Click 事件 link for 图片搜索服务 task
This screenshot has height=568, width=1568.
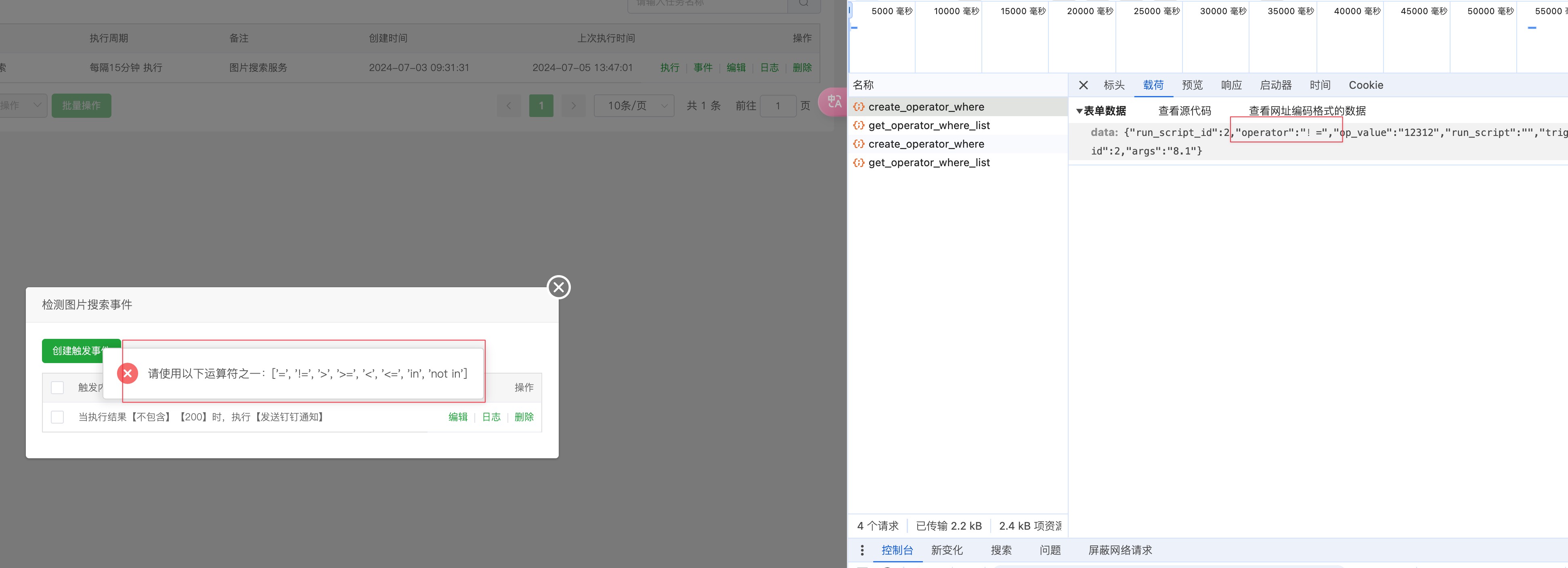point(702,67)
